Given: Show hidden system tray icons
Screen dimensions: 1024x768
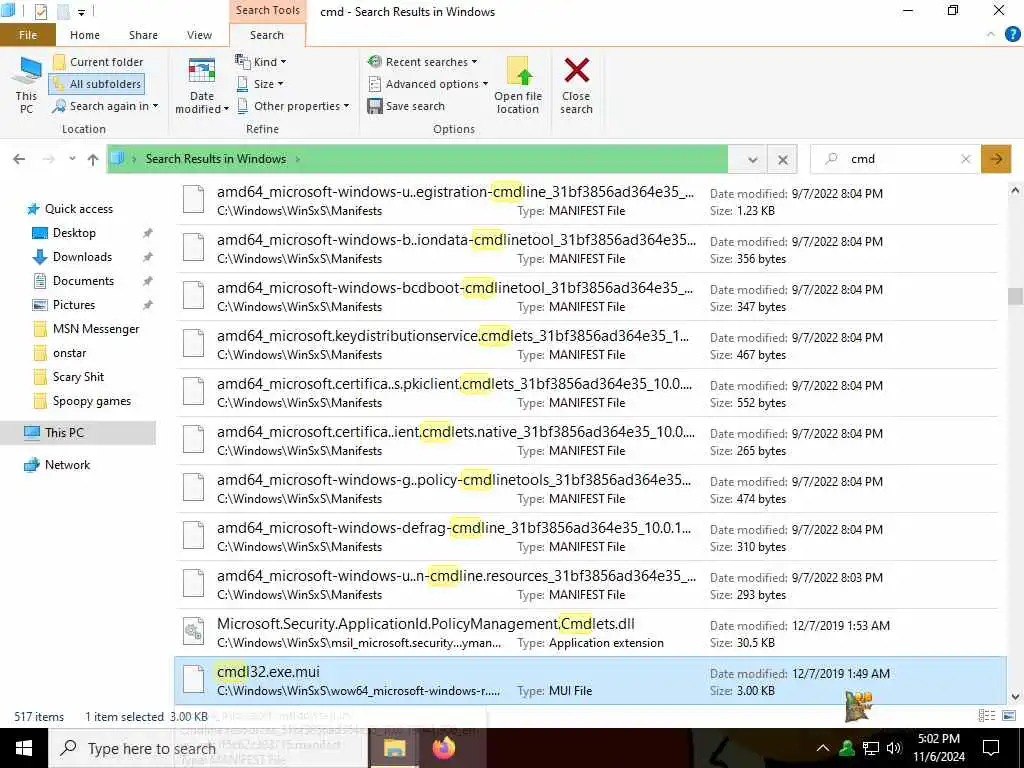Looking at the screenshot, I should pos(823,748).
